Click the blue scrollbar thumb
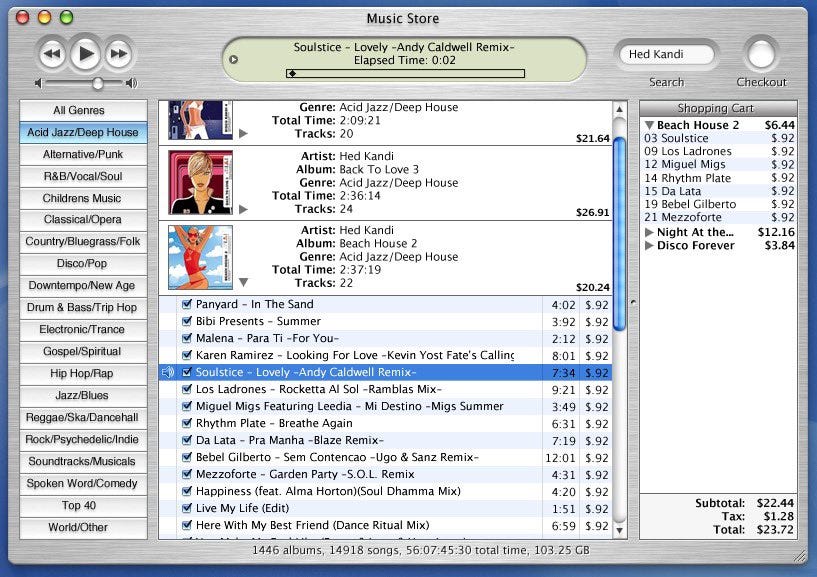Image resolution: width=817 pixels, height=577 pixels. [x=619, y=234]
